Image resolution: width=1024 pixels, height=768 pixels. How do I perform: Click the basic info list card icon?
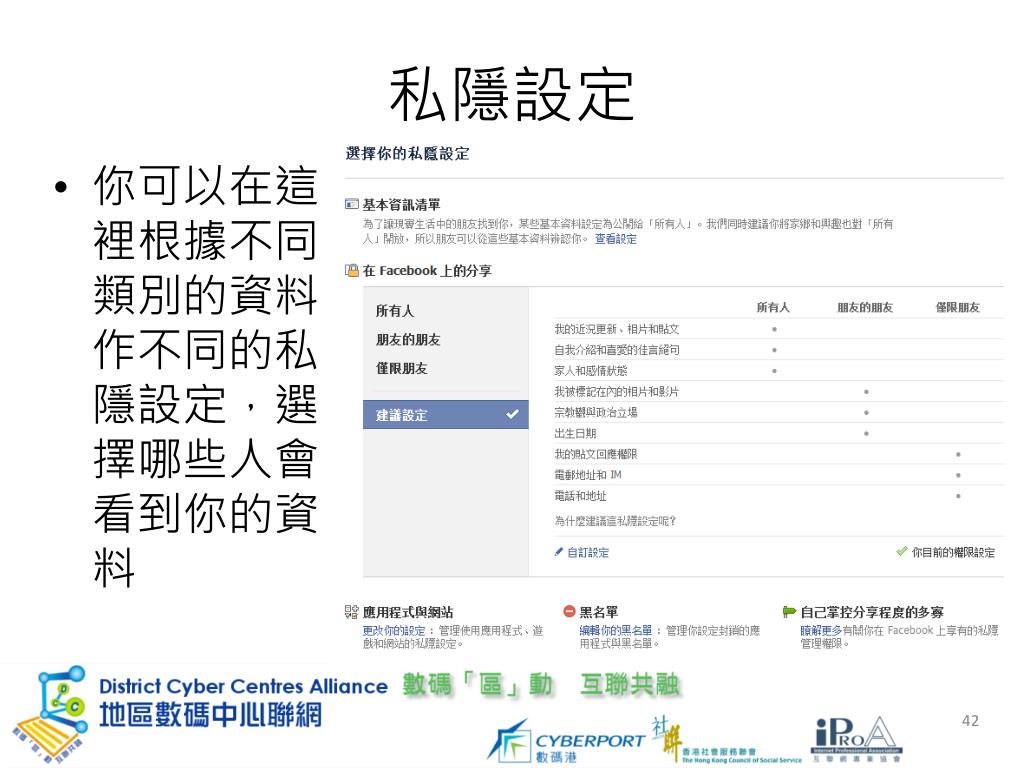point(351,204)
